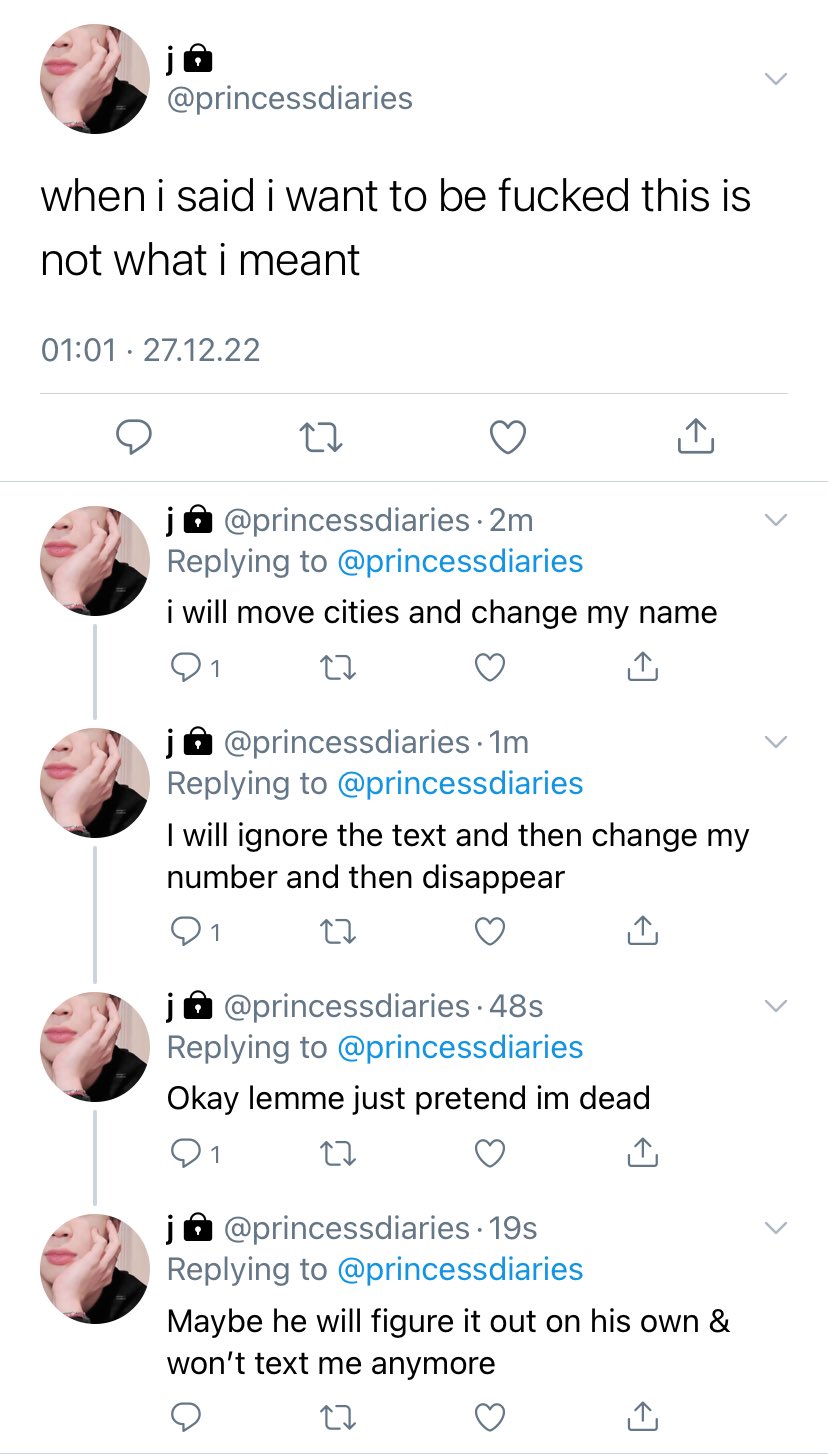Open profile picture on main tweet
This screenshot has height=1454, width=828.
pos(94,79)
